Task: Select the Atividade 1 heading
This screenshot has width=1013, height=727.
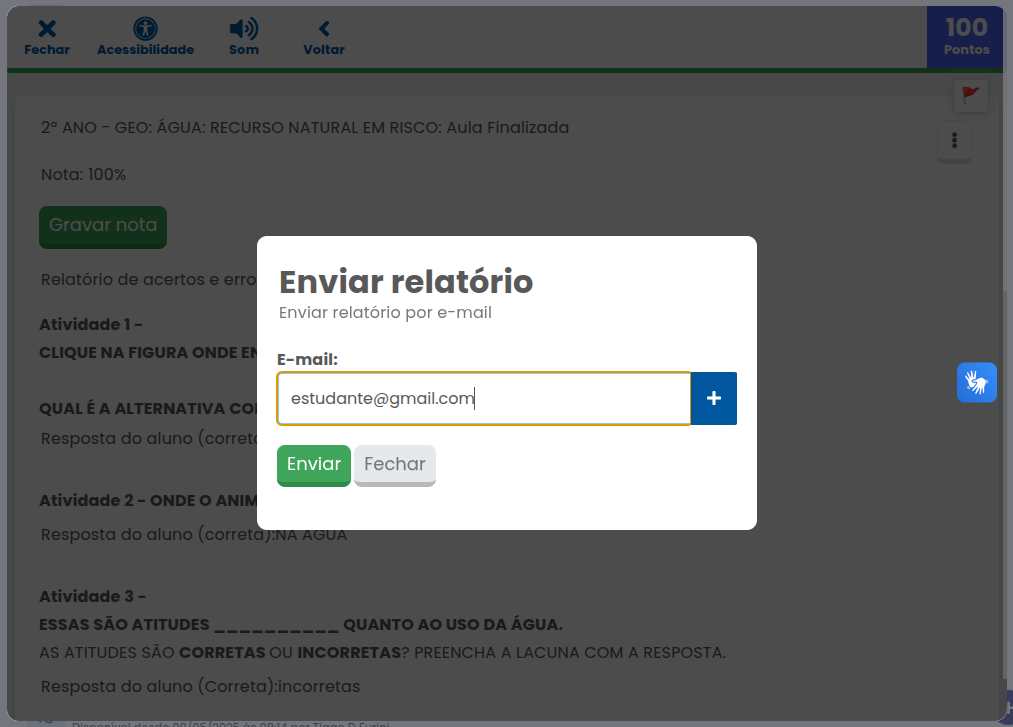Action: pyautogui.click(x=91, y=325)
